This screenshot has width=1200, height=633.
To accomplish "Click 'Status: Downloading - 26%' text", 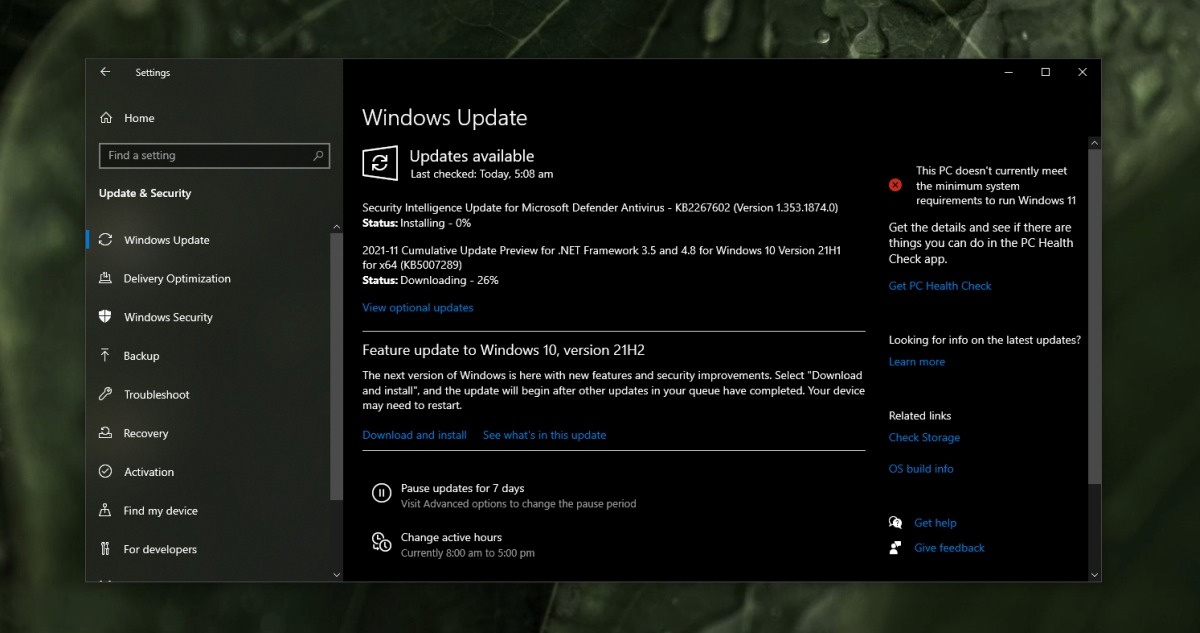I will click(x=430, y=281).
